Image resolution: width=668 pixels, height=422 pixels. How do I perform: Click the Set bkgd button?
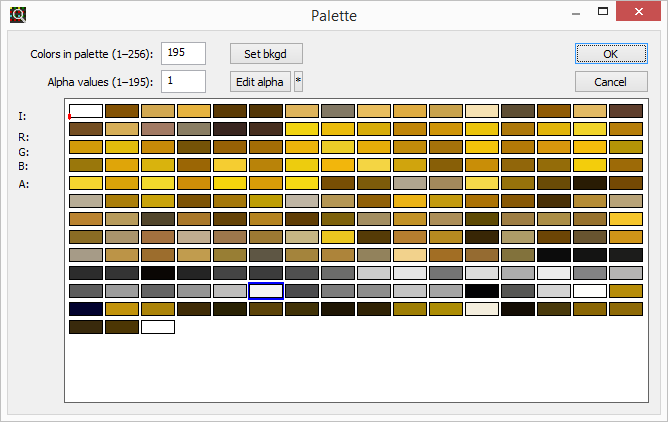pos(266,54)
